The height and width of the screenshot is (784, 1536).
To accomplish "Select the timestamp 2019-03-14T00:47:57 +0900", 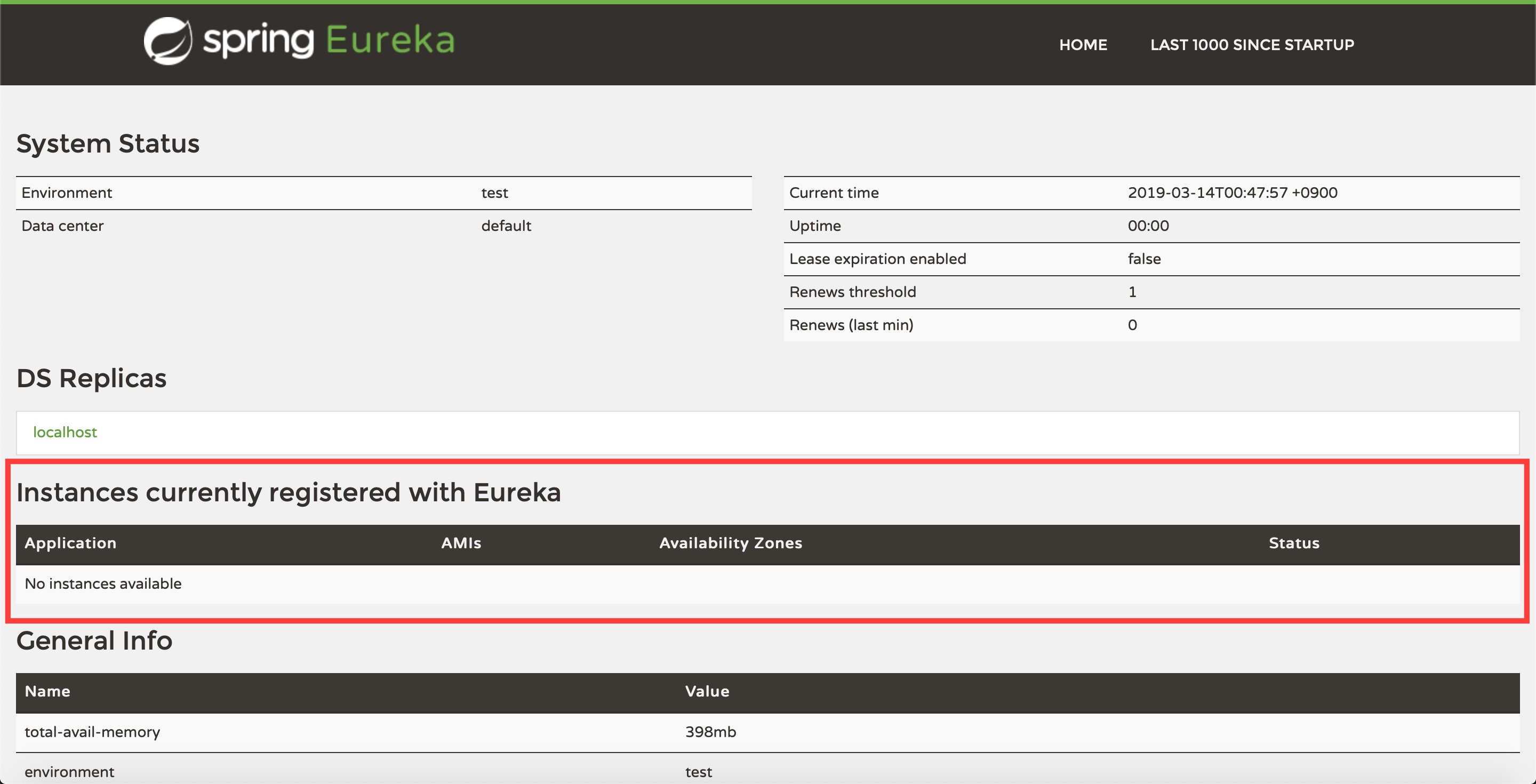I will coord(1233,193).
